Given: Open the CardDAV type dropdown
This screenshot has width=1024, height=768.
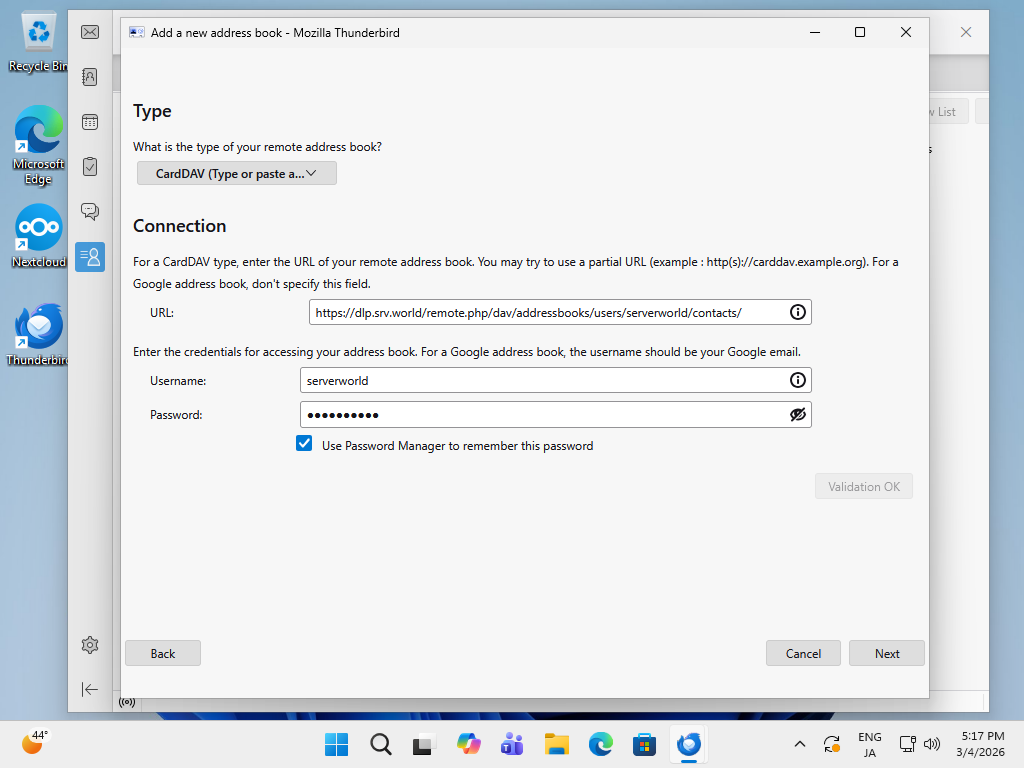Looking at the screenshot, I should 237,174.
